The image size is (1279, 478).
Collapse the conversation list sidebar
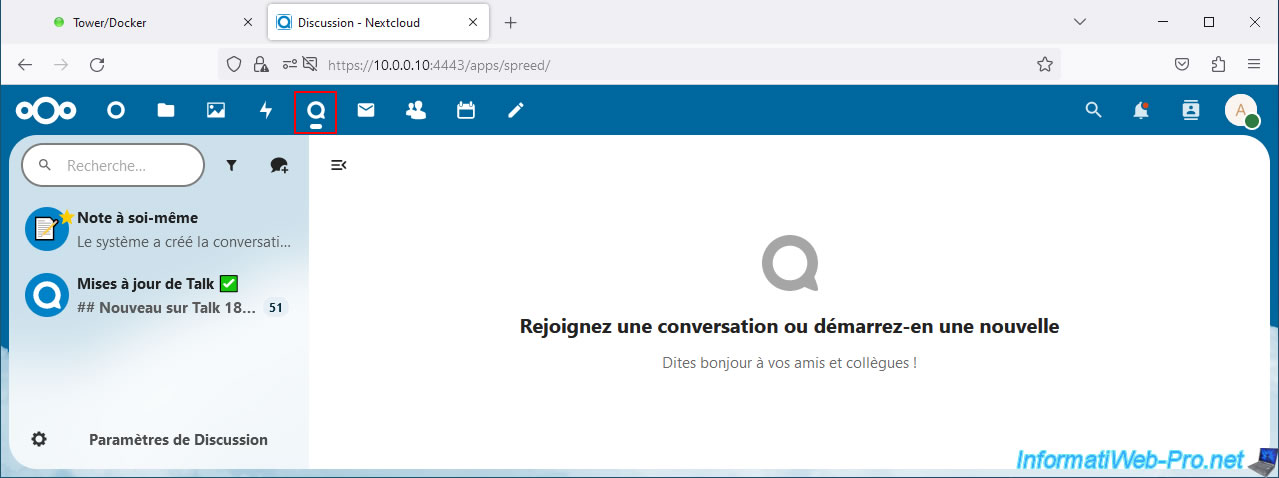[x=339, y=165]
